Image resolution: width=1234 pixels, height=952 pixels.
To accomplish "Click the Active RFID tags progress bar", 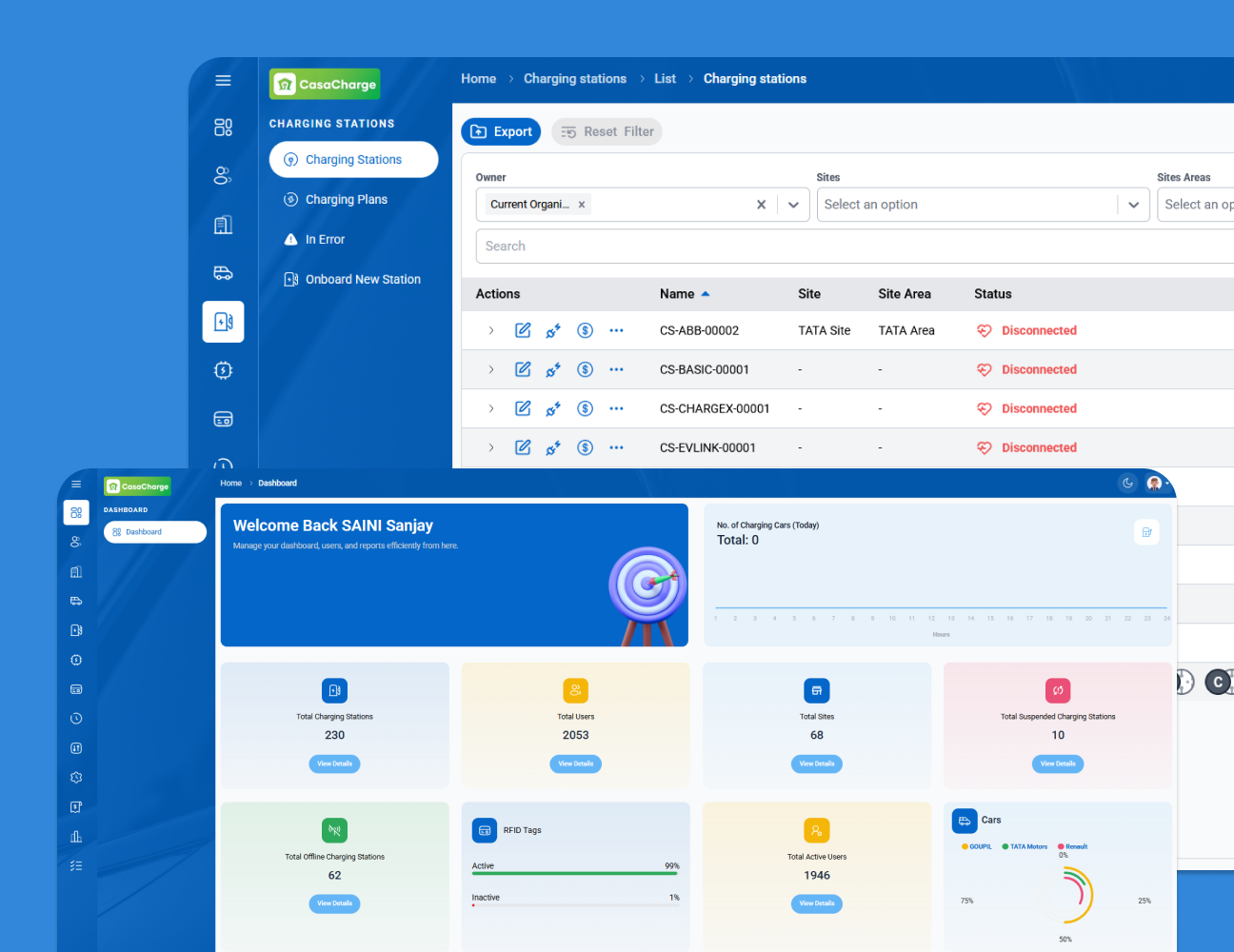I will [575, 873].
